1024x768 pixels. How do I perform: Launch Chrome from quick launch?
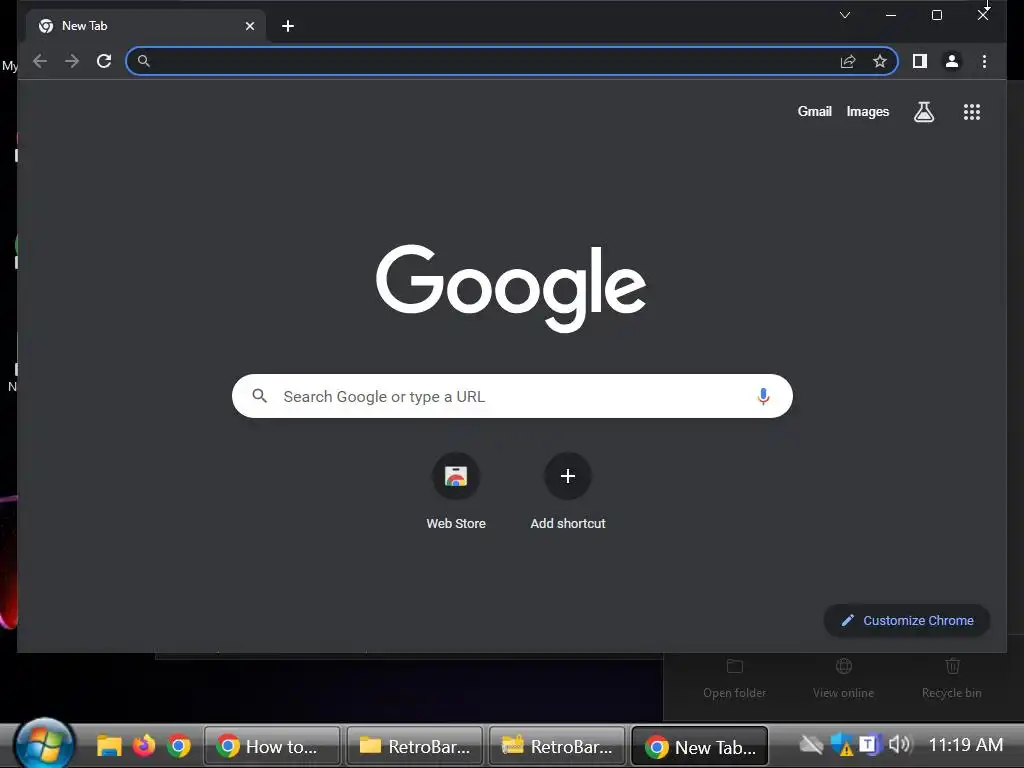(178, 746)
